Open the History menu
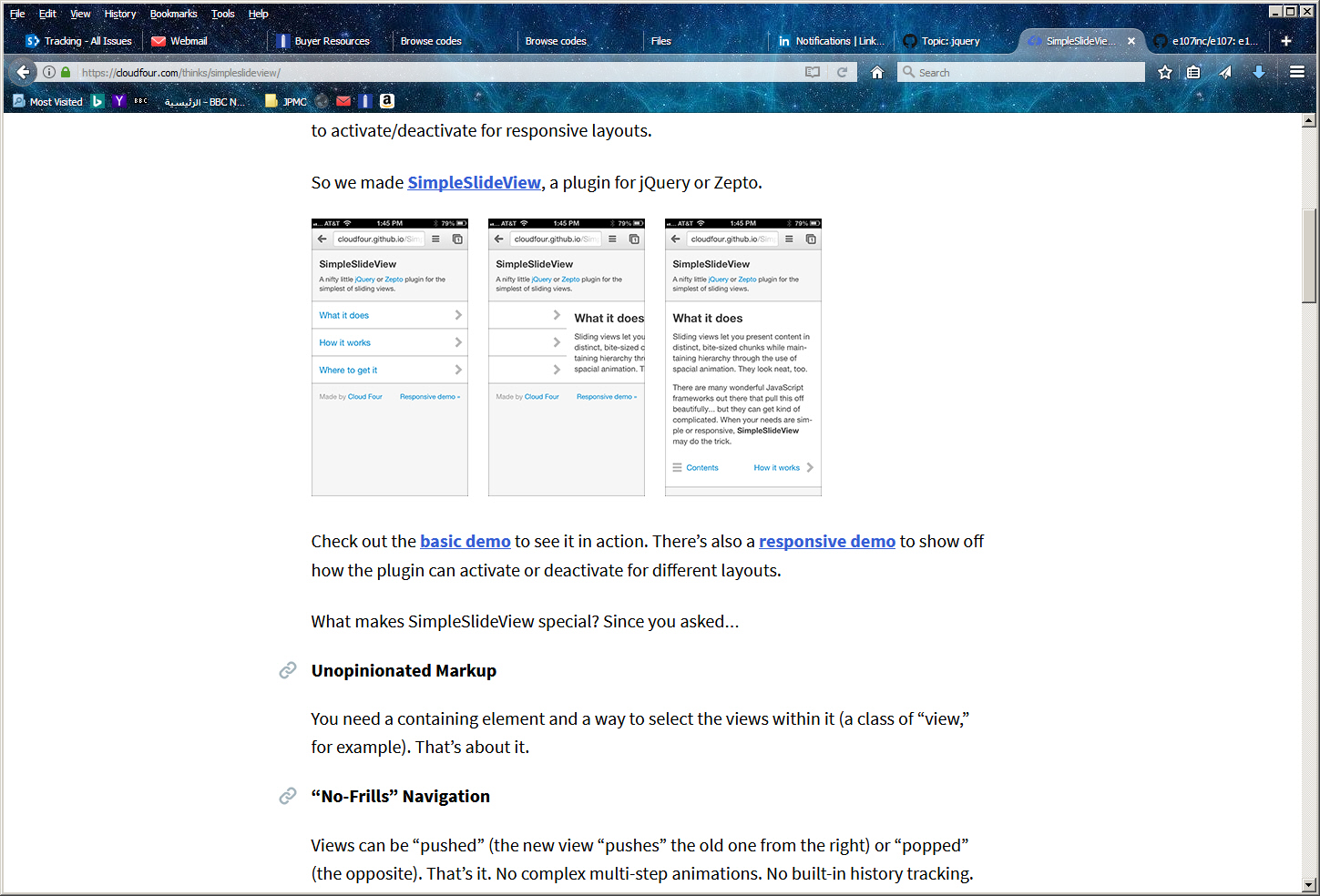 (119, 14)
